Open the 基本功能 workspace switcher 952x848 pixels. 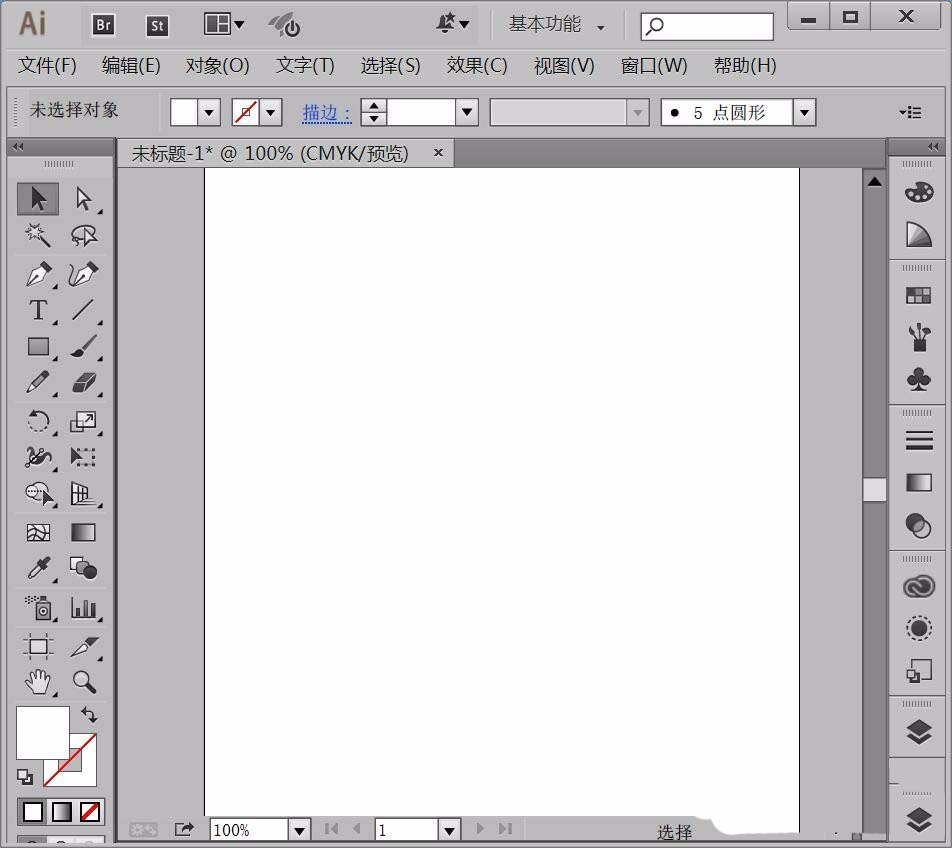(556, 25)
